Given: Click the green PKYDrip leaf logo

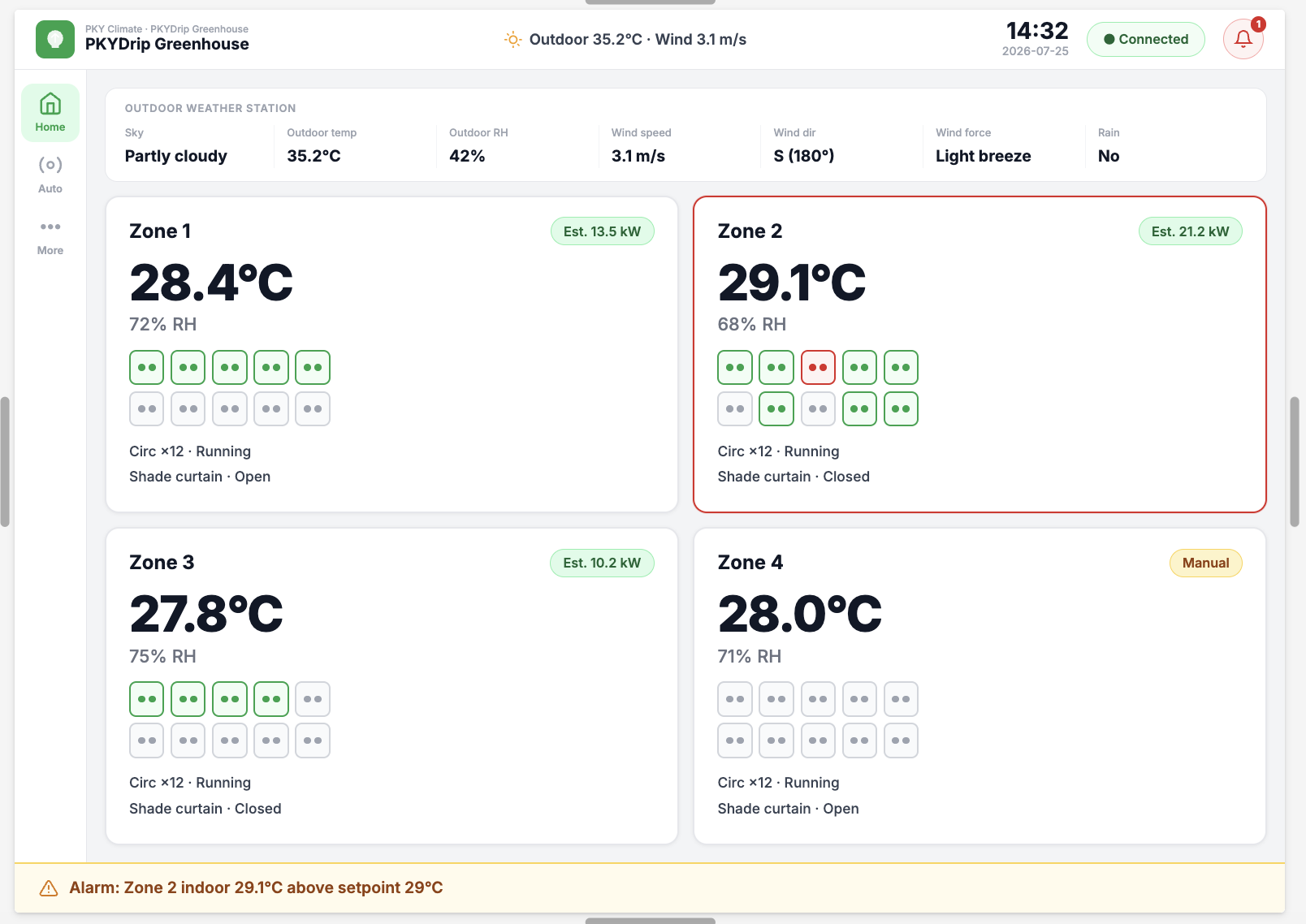Looking at the screenshot, I should (55, 39).
